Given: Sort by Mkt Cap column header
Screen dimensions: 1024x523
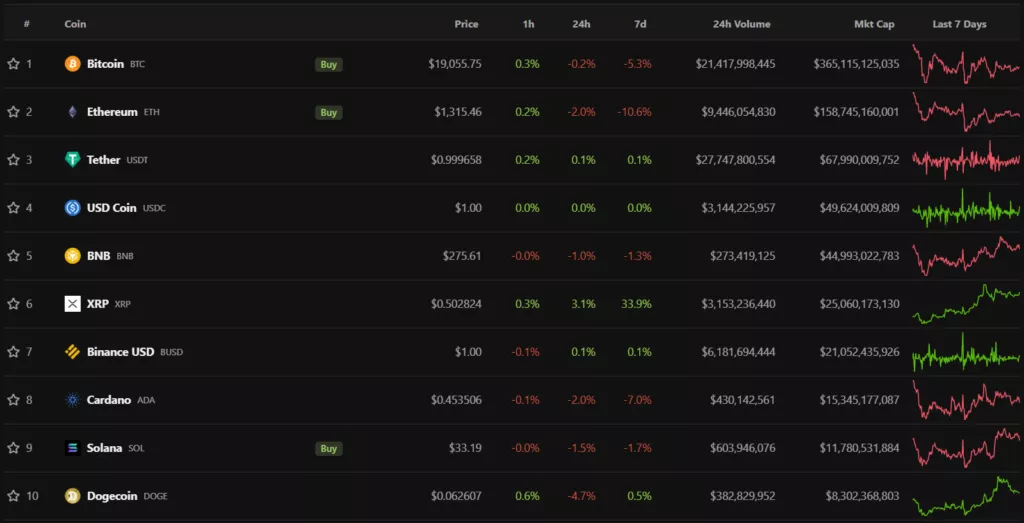Looking at the screenshot, I should 874,24.
